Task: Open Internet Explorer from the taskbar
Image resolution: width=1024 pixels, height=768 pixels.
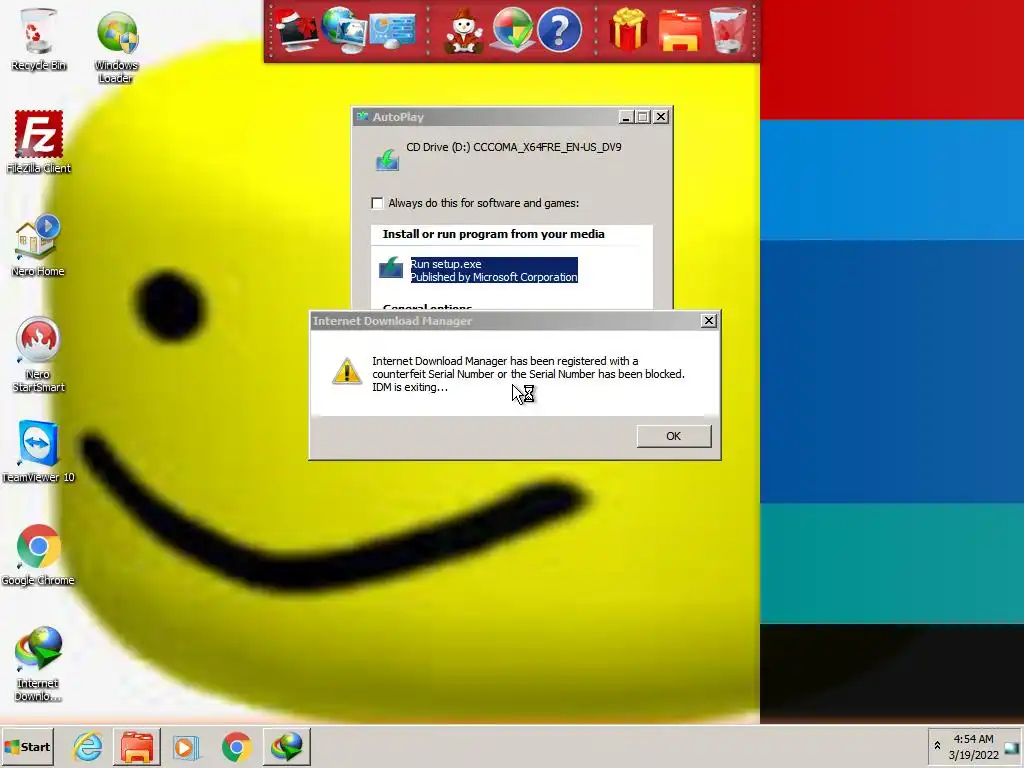Action: click(x=88, y=746)
